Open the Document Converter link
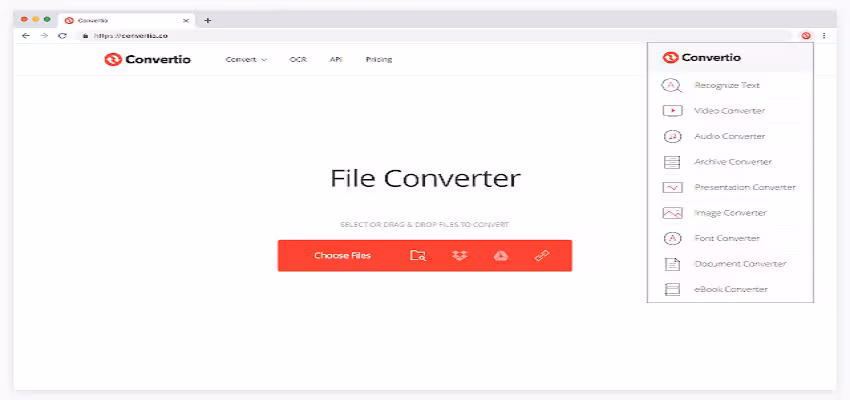The height and width of the screenshot is (400, 850). (x=740, y=264)
